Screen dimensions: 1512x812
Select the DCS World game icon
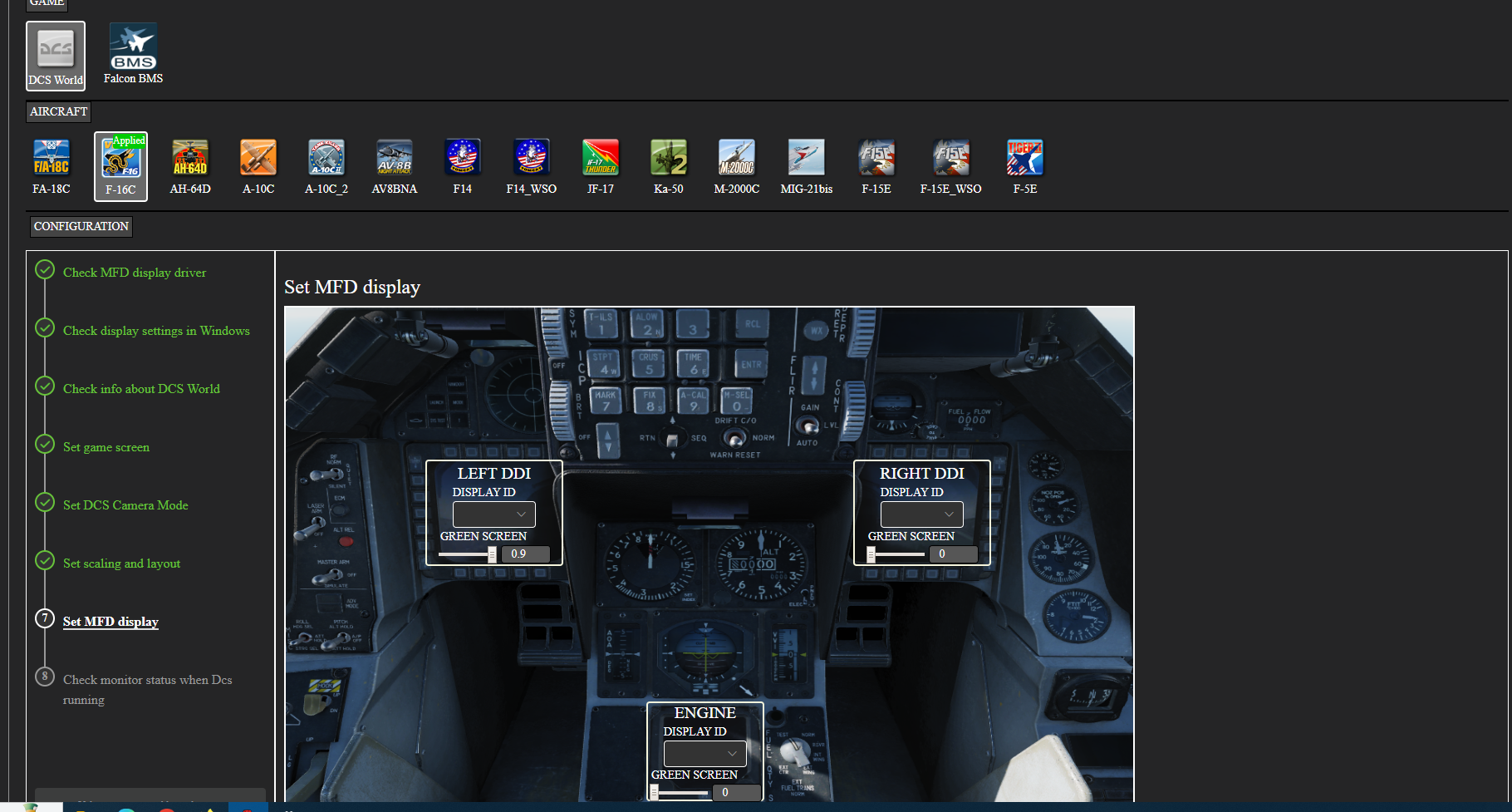point(56,56)
